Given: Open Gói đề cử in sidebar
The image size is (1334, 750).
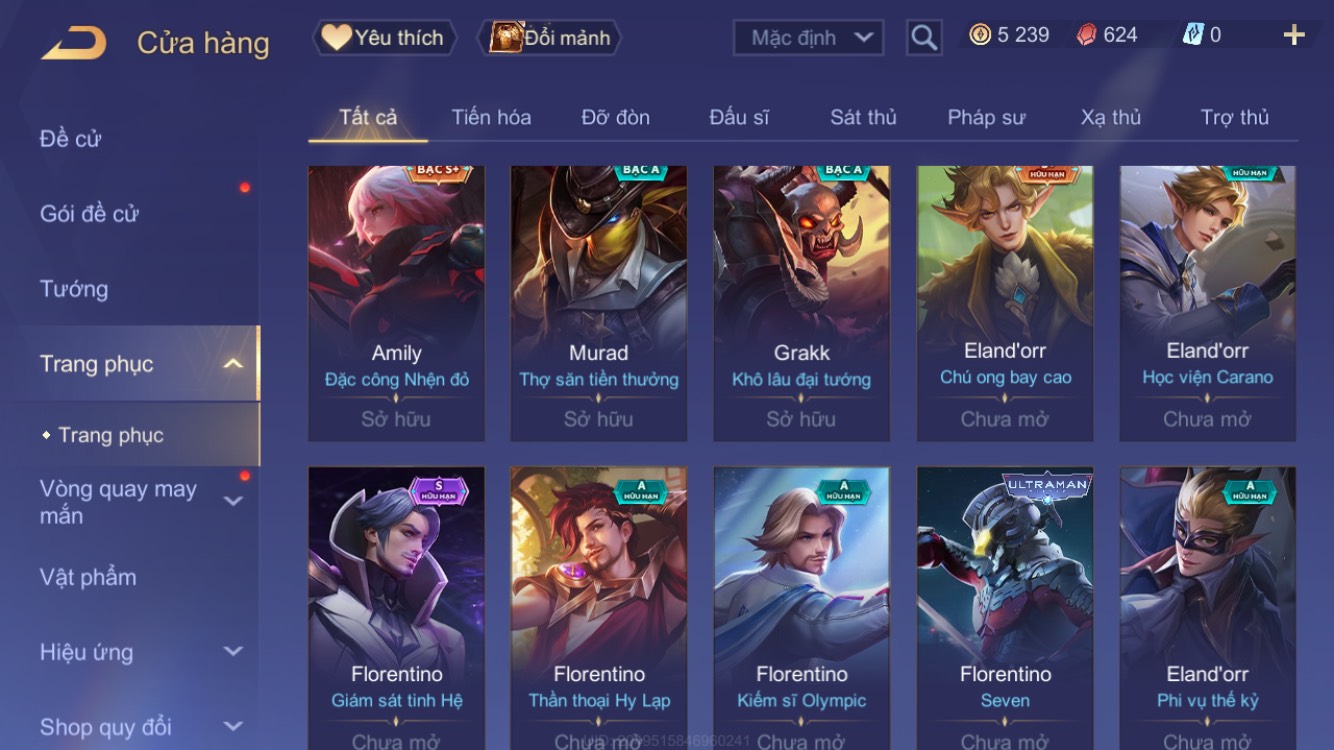Looking at the screenshot, I should [89, 214].
